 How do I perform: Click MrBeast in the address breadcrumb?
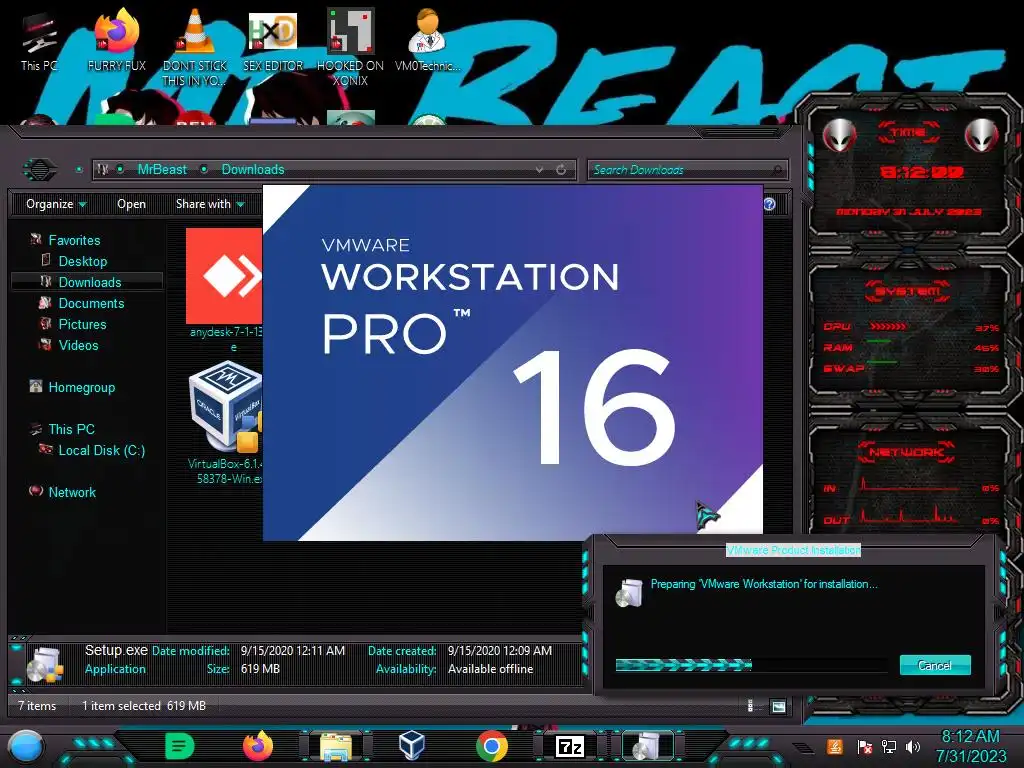[162, 170]
